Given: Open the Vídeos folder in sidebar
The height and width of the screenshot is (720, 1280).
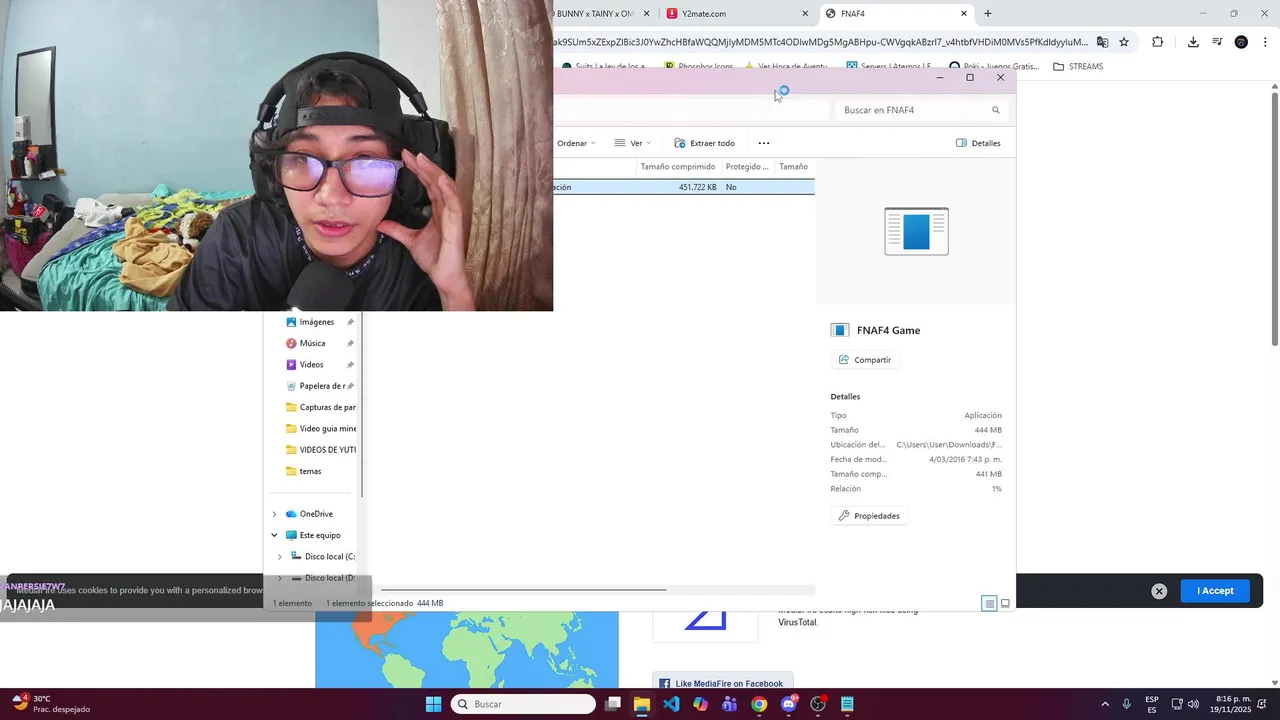Looking at the screenshot, I should 310,365.
